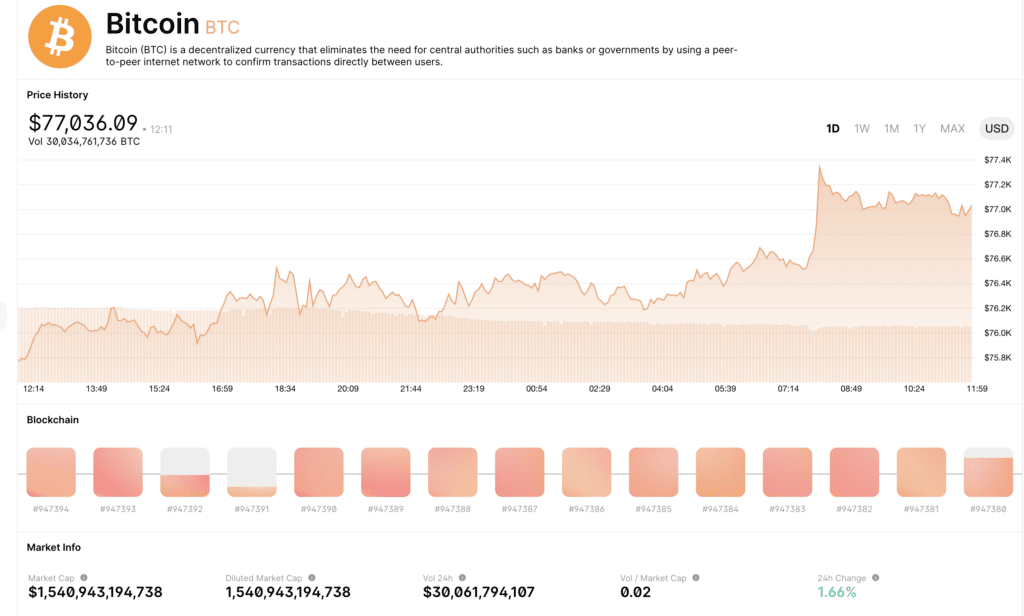The image size is (1024, 616).
Task: Open block #947383 tile
Action: point(788,472)
